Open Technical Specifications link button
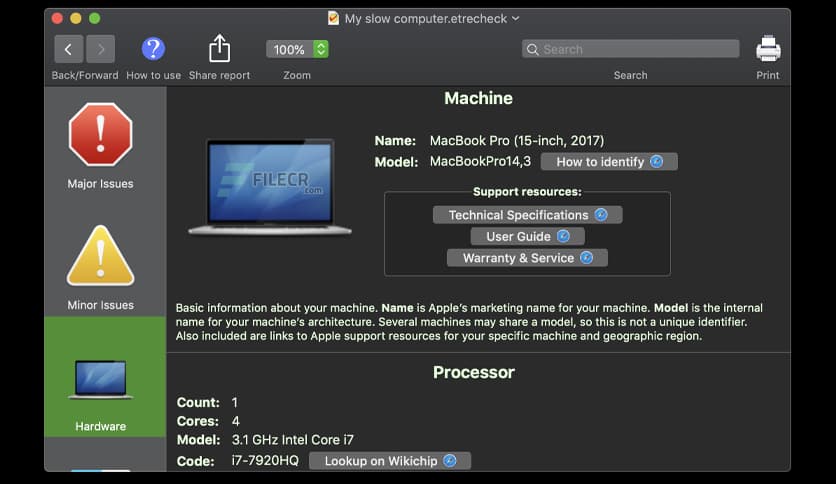836x484 pixels. pos(527,215)
